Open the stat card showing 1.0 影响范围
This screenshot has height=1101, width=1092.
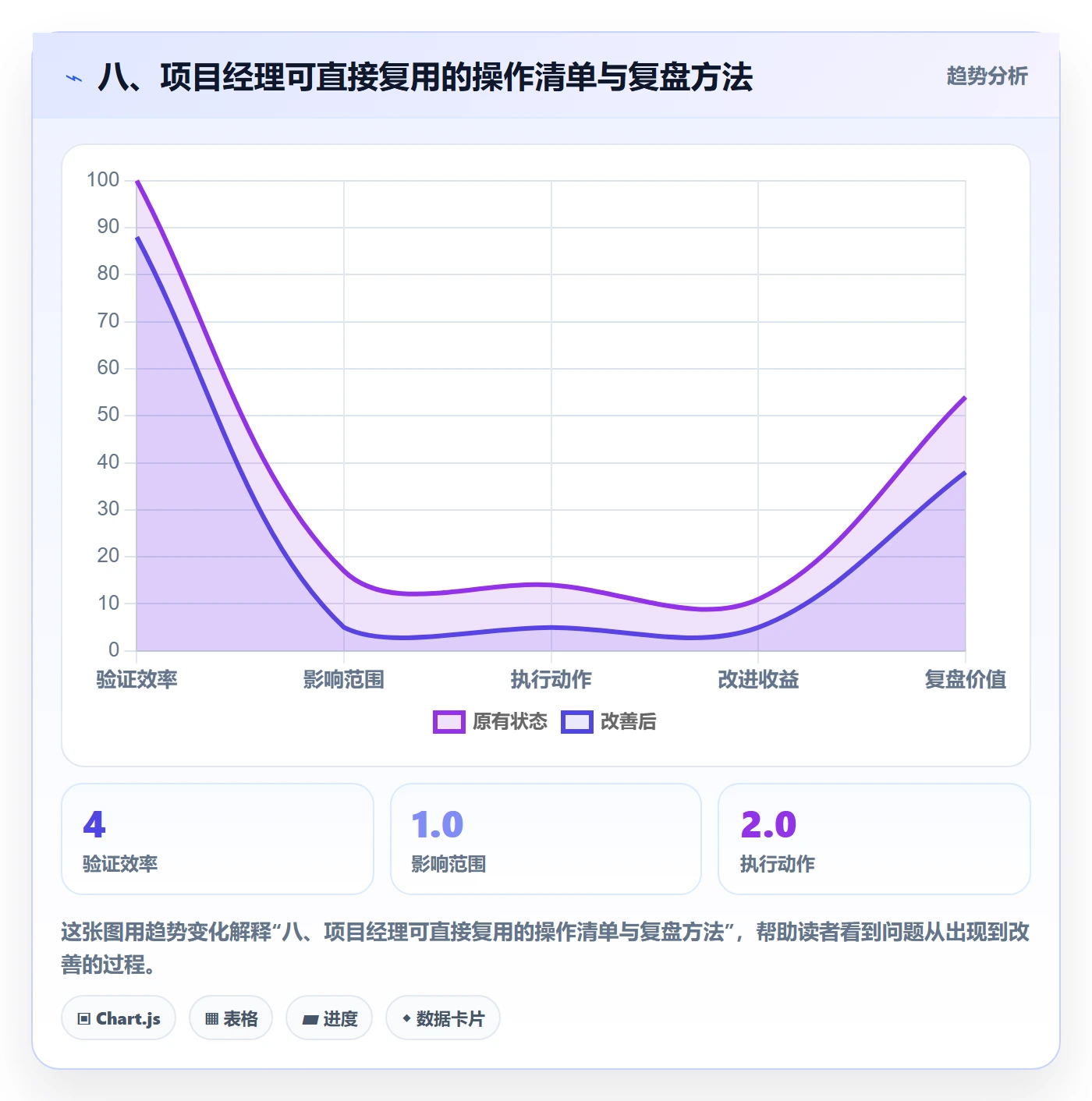tap(546, 839)
